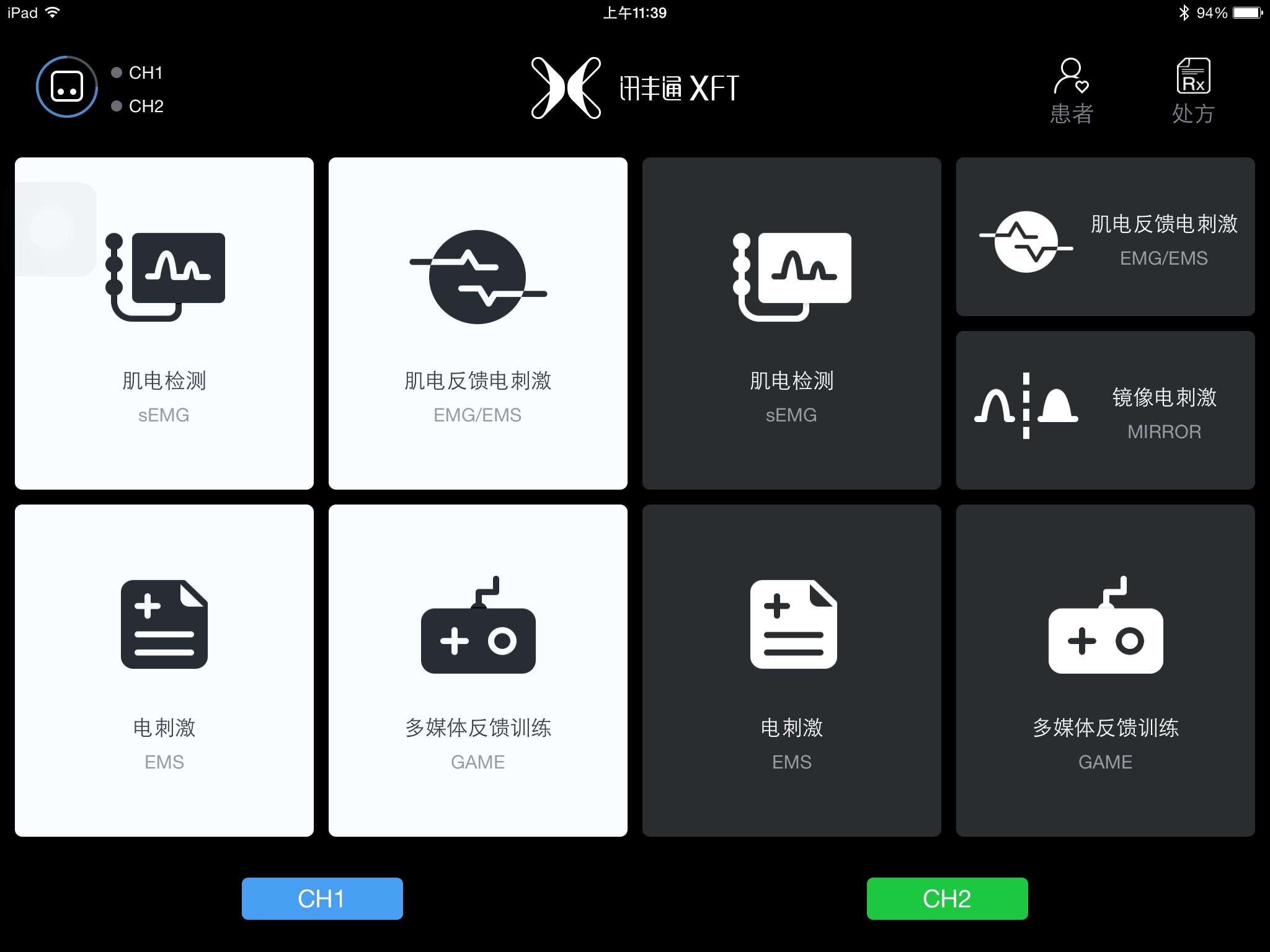Tap the Wi-Fi status icon

[53, 12]
